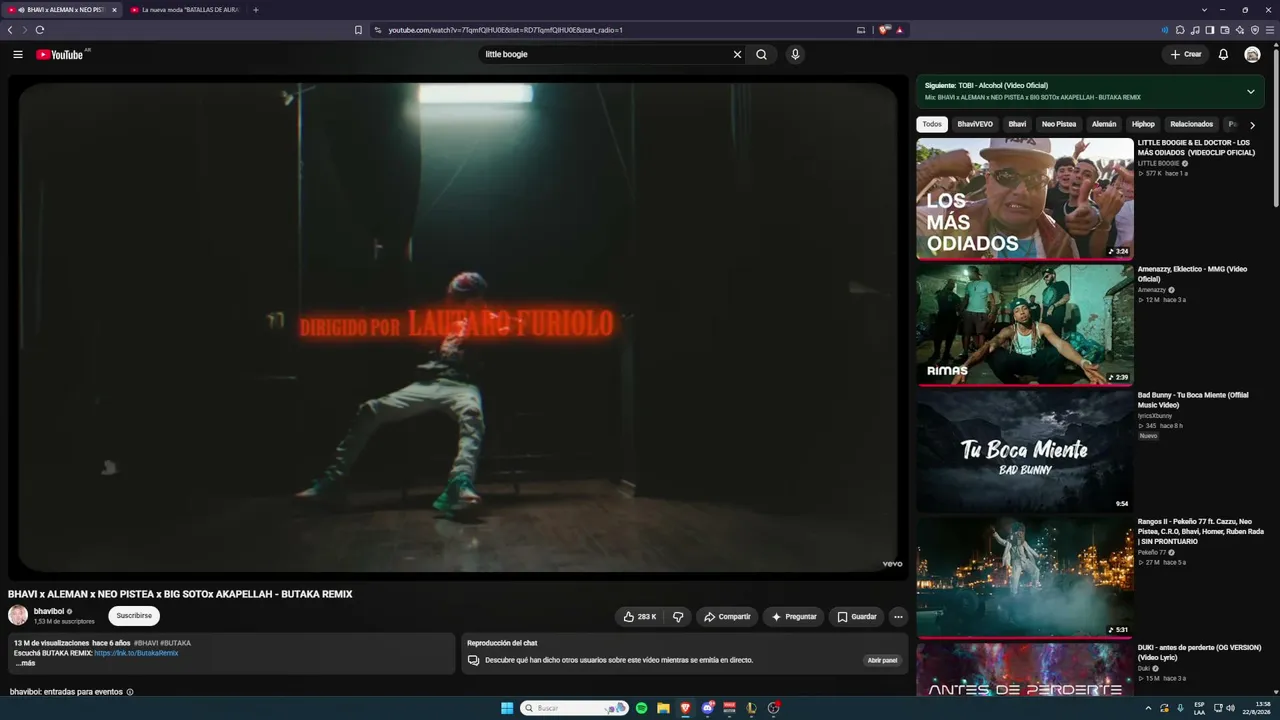Open the Leo AI sparkle icon

[1240, 30]
